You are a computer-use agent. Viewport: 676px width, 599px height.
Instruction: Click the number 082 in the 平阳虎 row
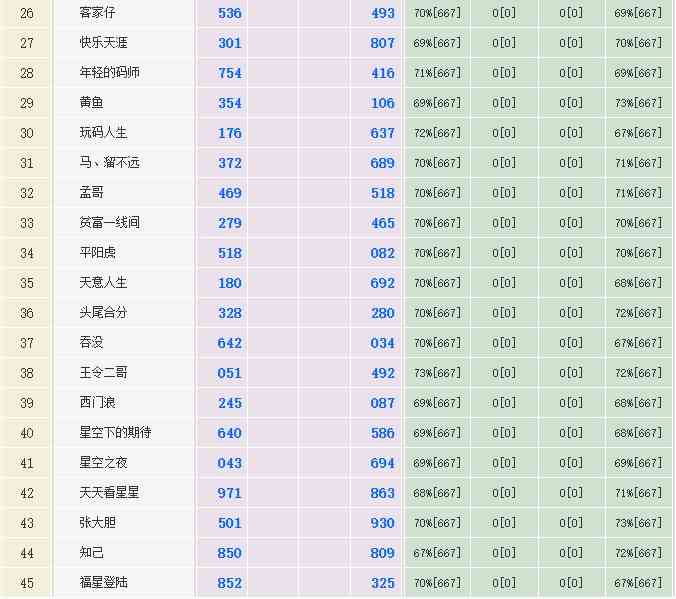[x=383, y=253]
